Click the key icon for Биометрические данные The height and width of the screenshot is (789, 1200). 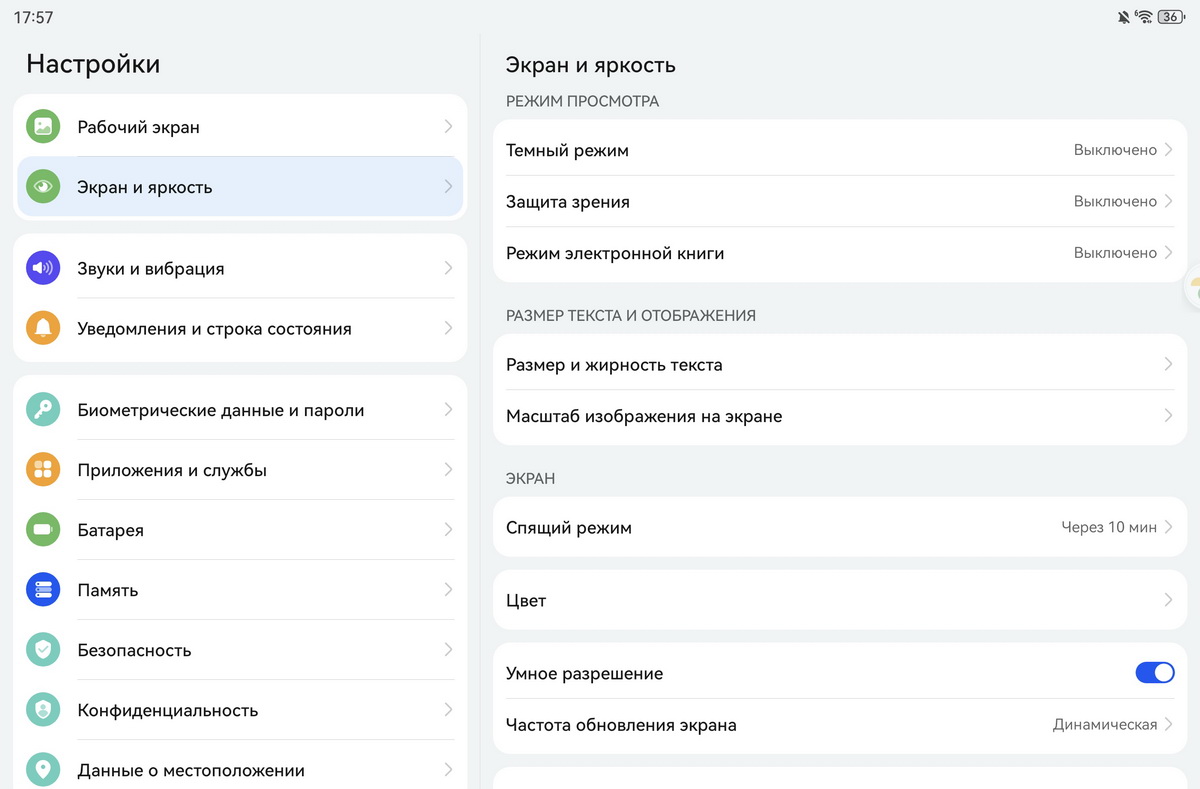tap(43, 410)
